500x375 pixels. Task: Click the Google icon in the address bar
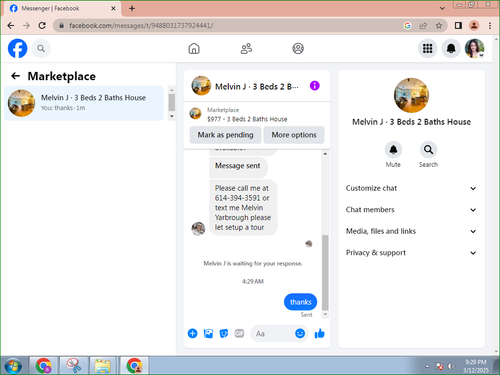[407, 26]
